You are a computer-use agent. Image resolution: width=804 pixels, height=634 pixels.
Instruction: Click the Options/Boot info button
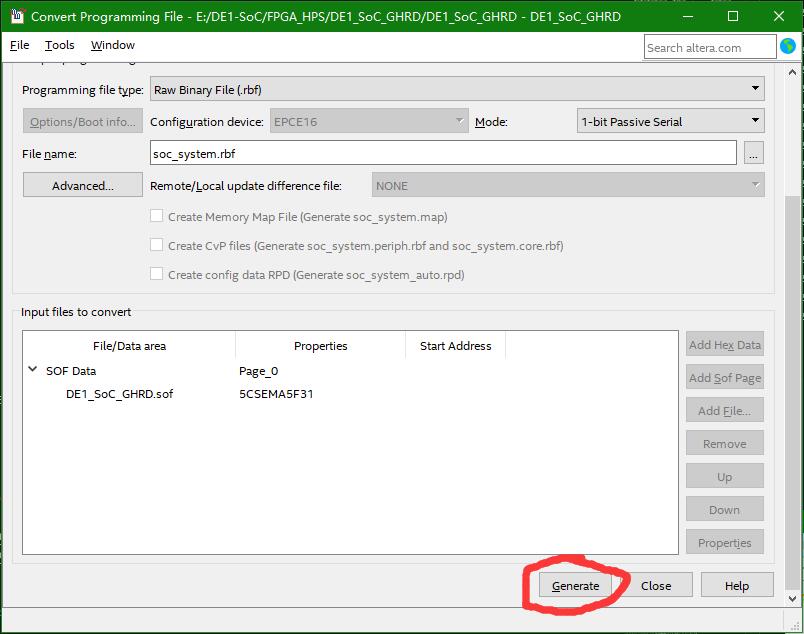[83, 121]
